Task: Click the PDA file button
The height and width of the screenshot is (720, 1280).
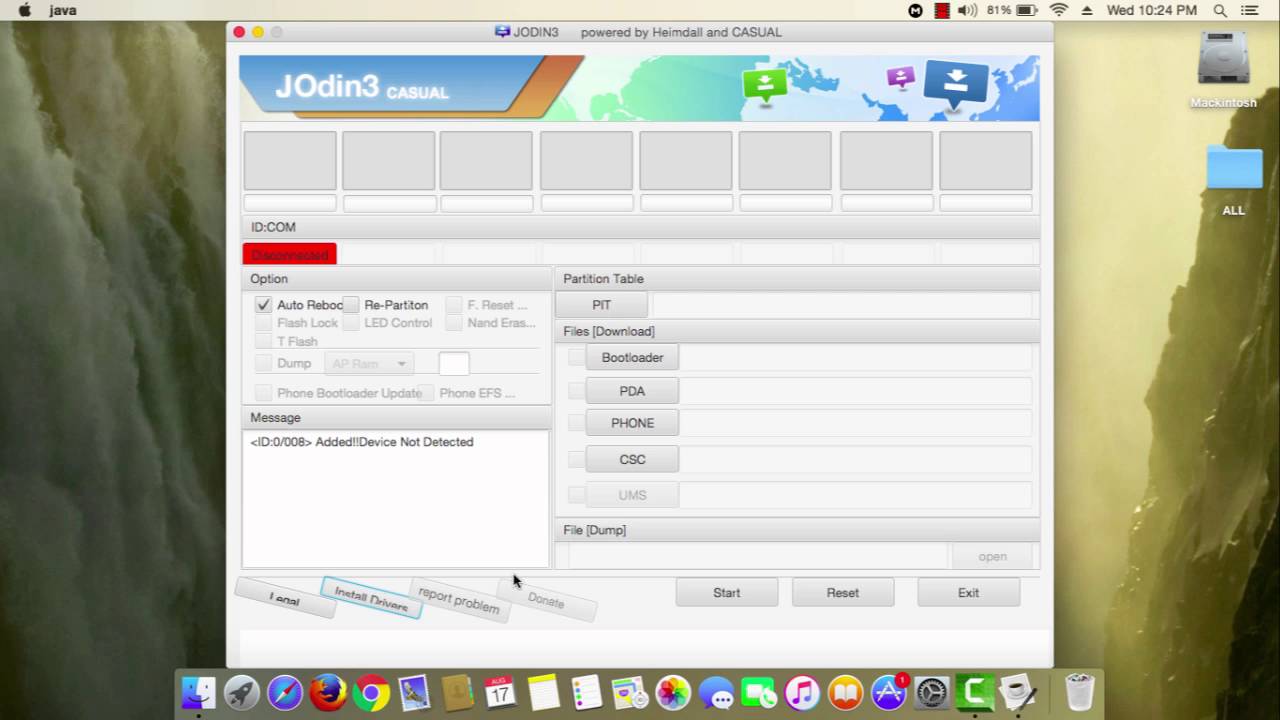Action: click(632, 391)
